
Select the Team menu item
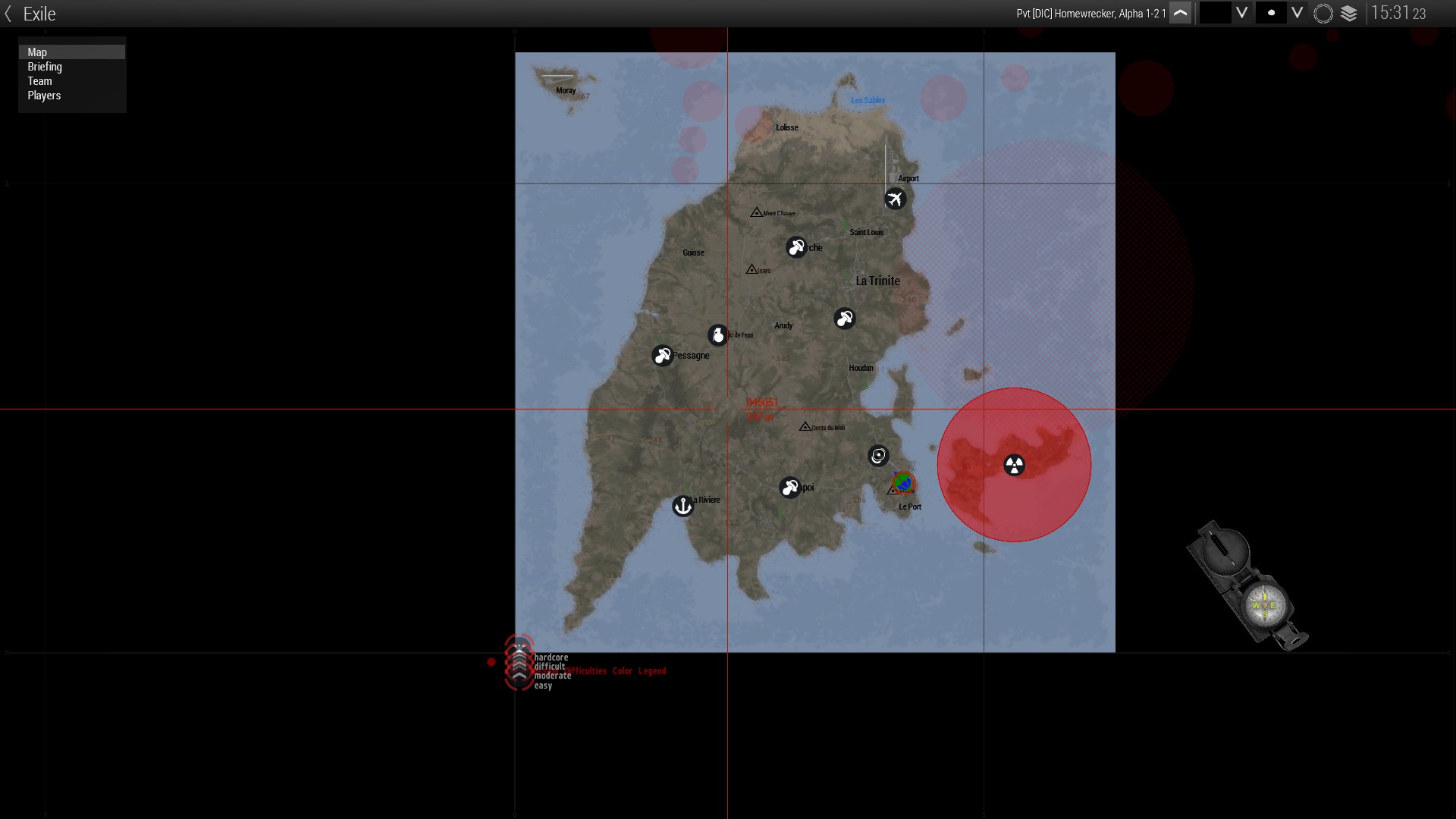click(39, 81)
